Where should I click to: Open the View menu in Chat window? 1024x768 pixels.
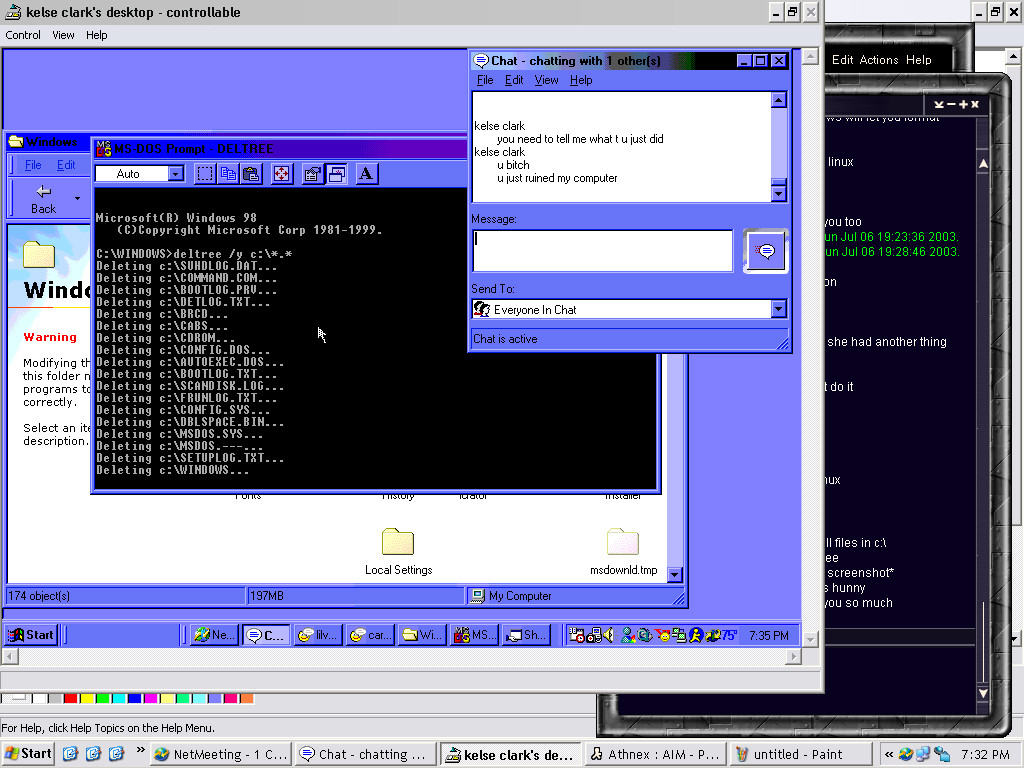coord(546,80)
